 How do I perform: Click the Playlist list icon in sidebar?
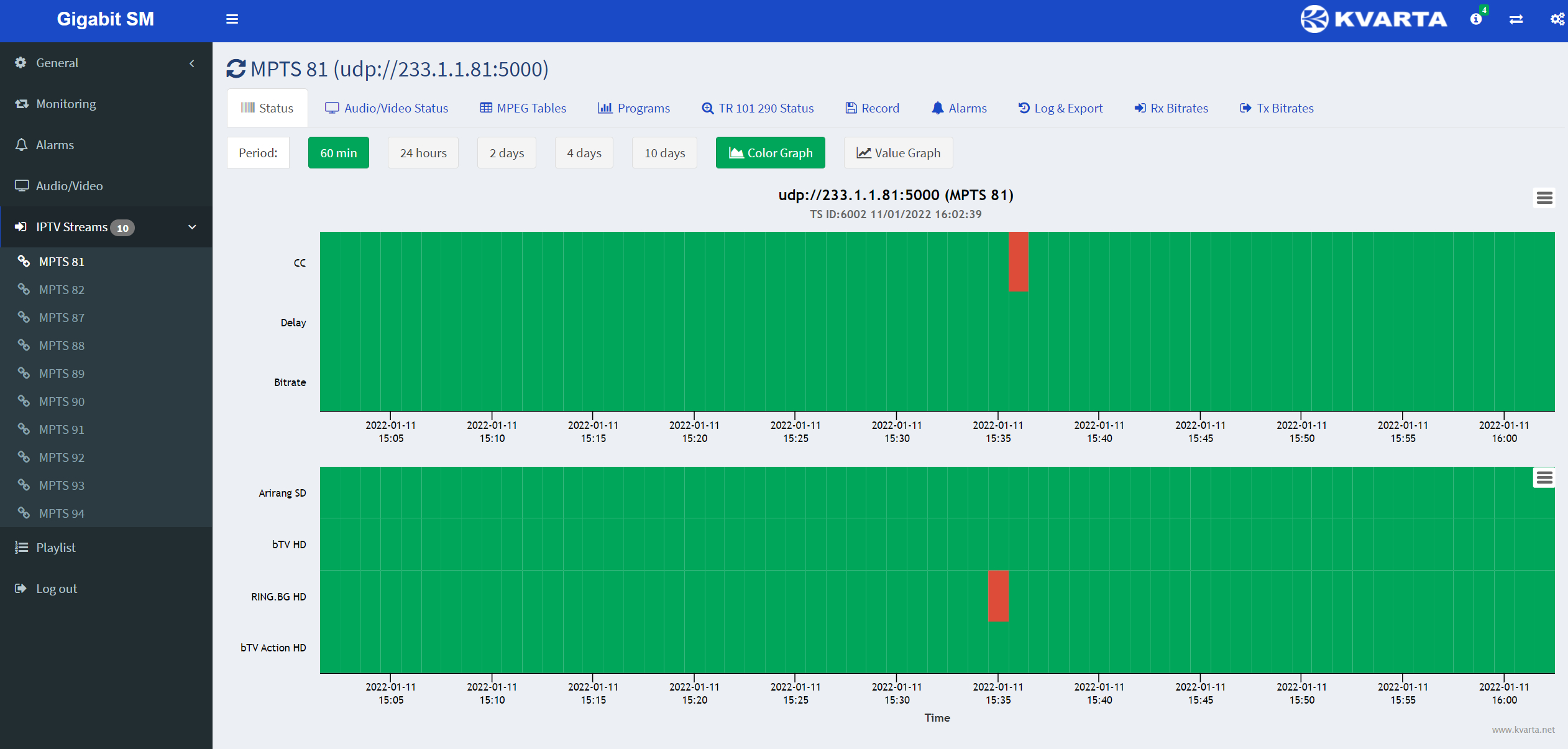[x=22, y=548]
